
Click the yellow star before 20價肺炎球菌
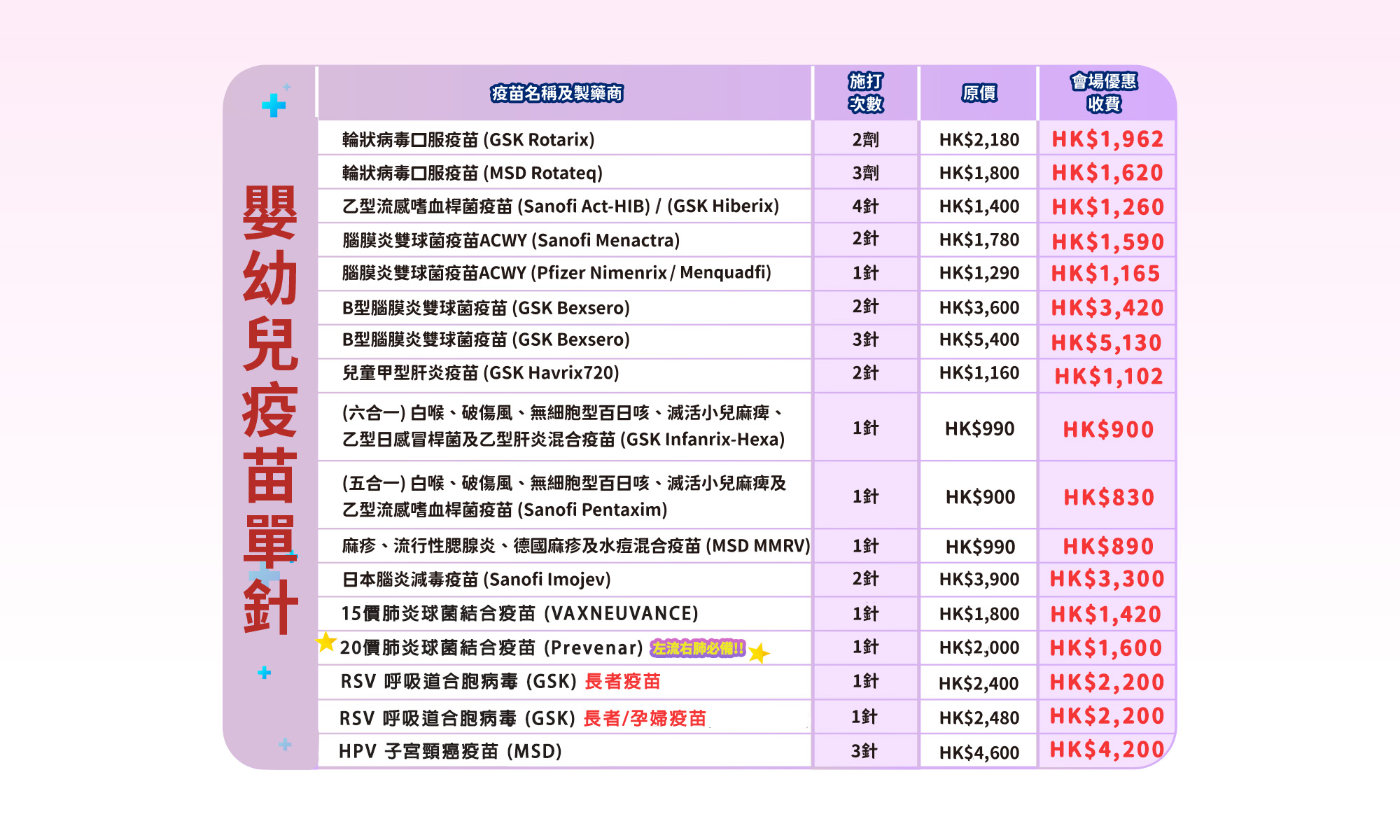[x=325, y=641]
